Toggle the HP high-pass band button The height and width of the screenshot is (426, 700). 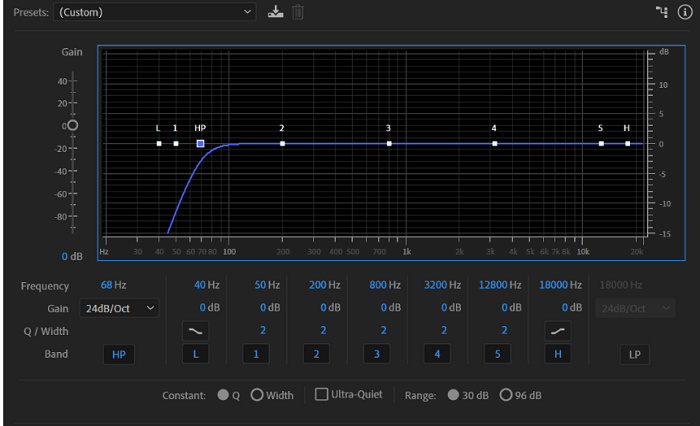point(119,354)
